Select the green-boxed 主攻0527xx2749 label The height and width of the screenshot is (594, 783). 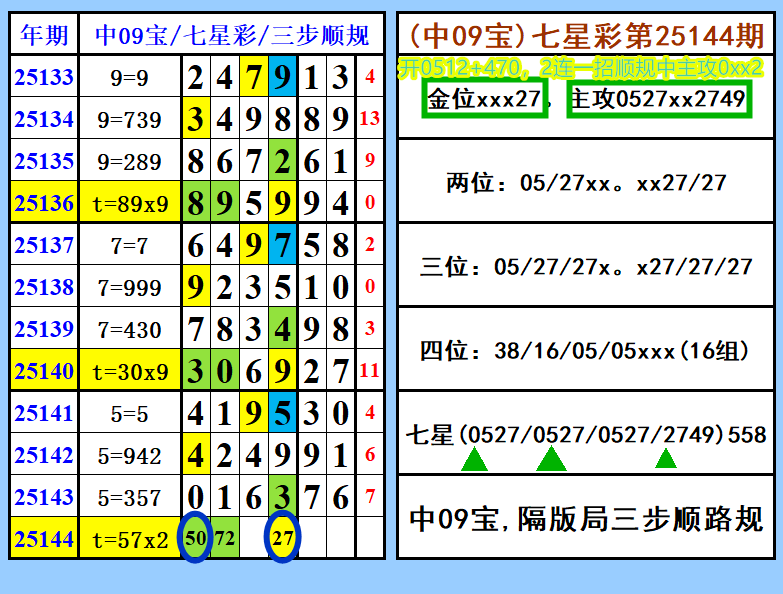659,98
